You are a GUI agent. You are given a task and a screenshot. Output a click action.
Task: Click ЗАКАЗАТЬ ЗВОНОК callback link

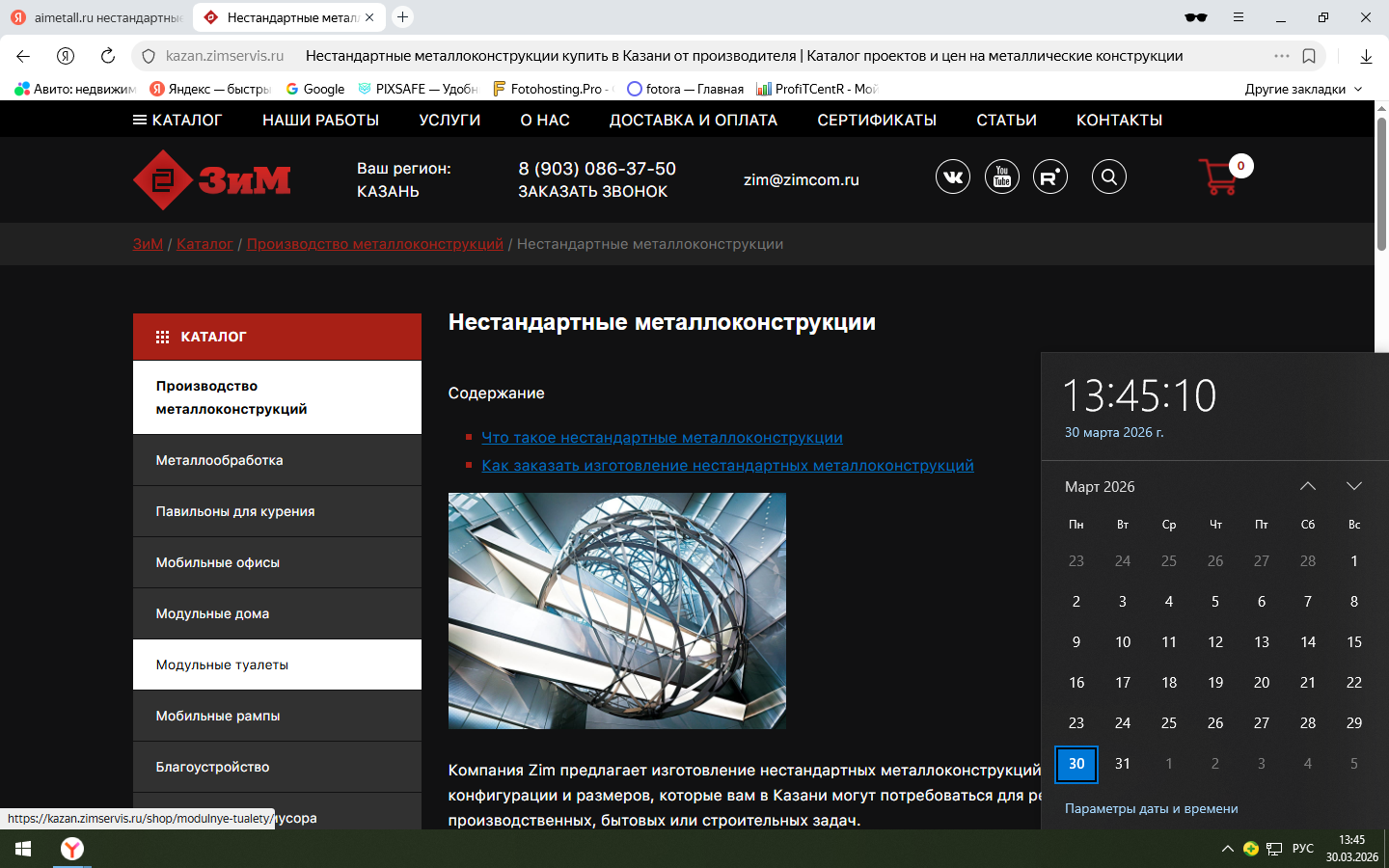click(x=592, y=192)
